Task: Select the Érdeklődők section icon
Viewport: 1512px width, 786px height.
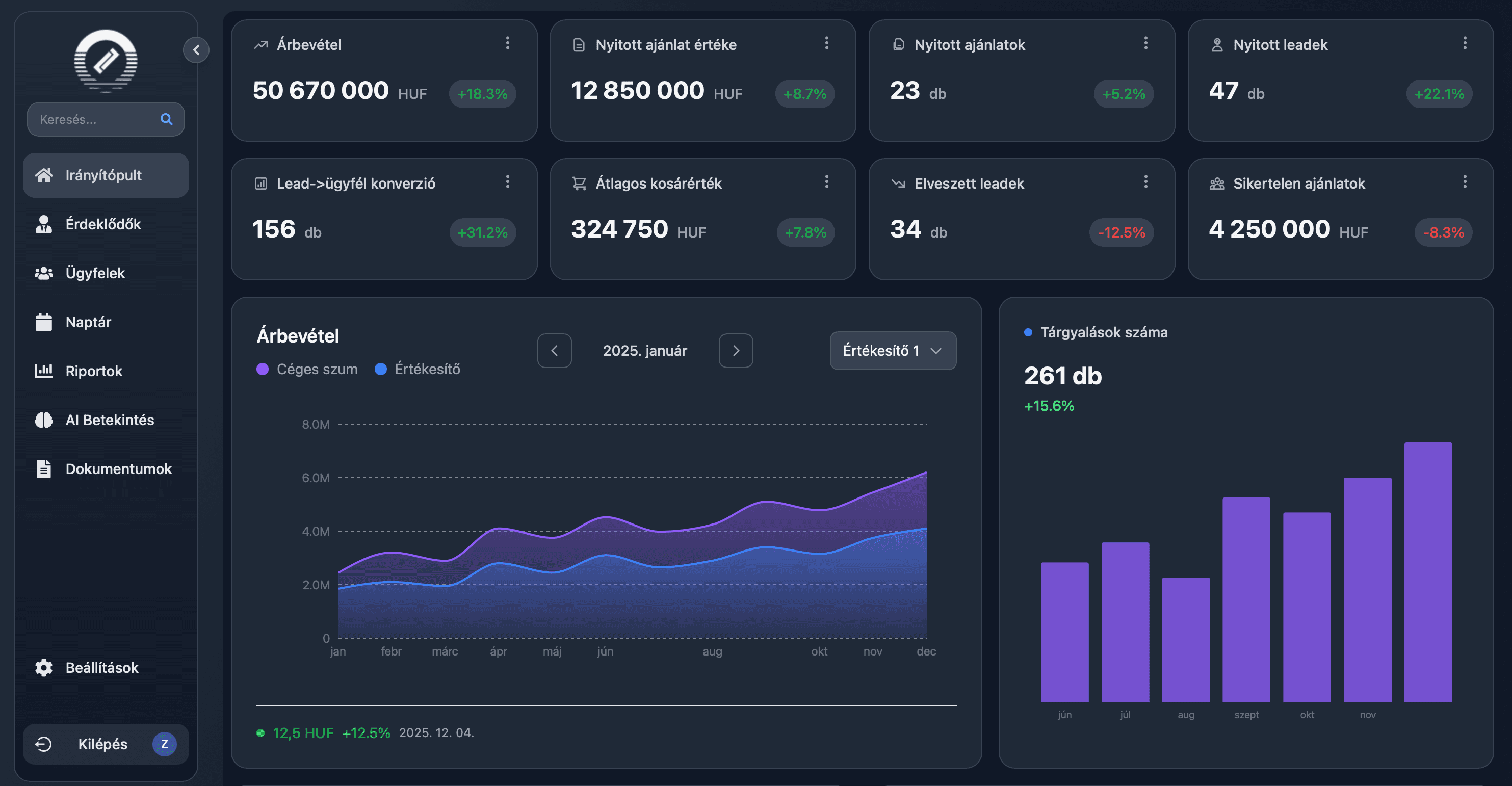Action: pyautogui.click(x=44, y=224)
